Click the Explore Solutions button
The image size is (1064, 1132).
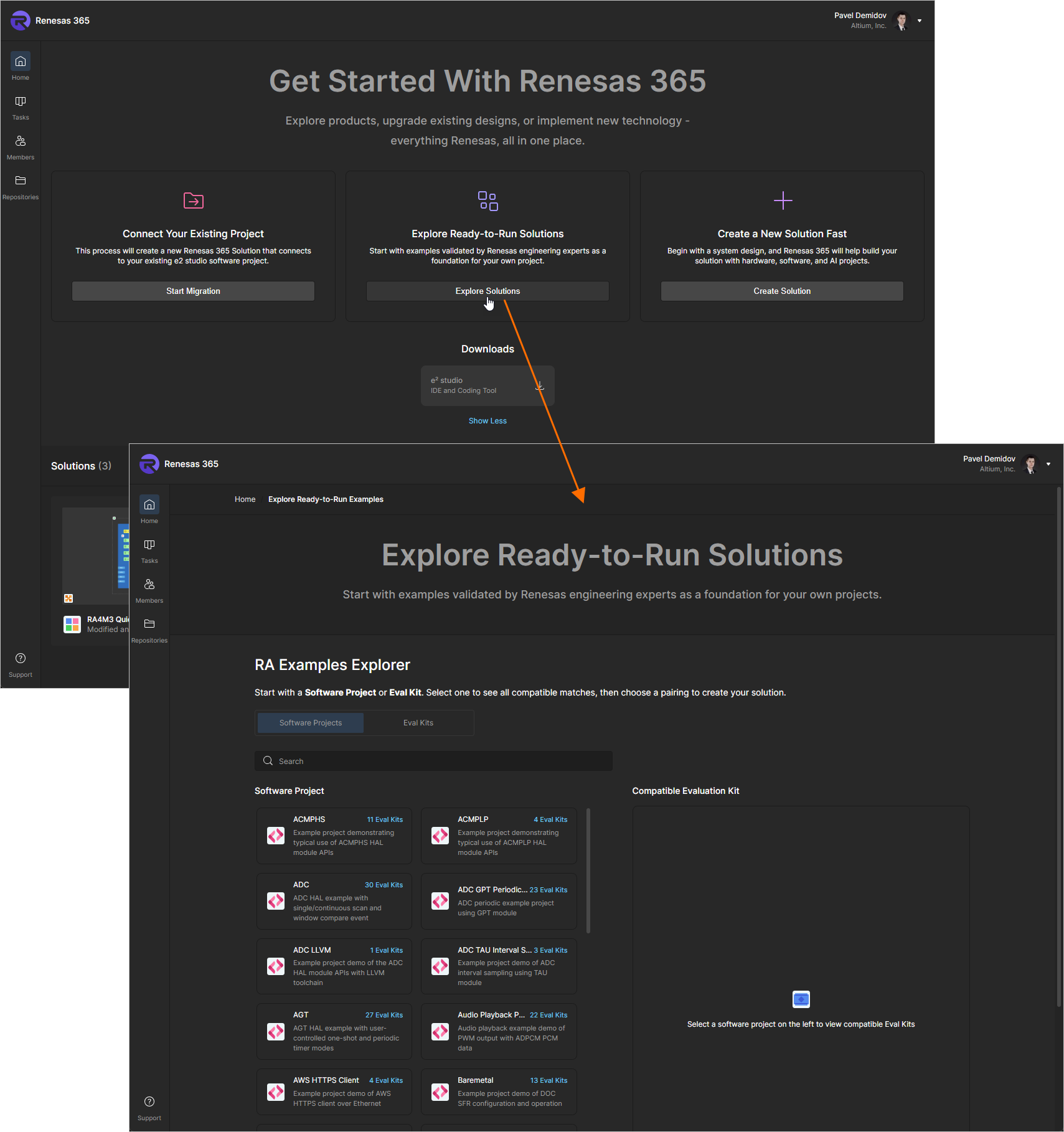coord(487,291)
